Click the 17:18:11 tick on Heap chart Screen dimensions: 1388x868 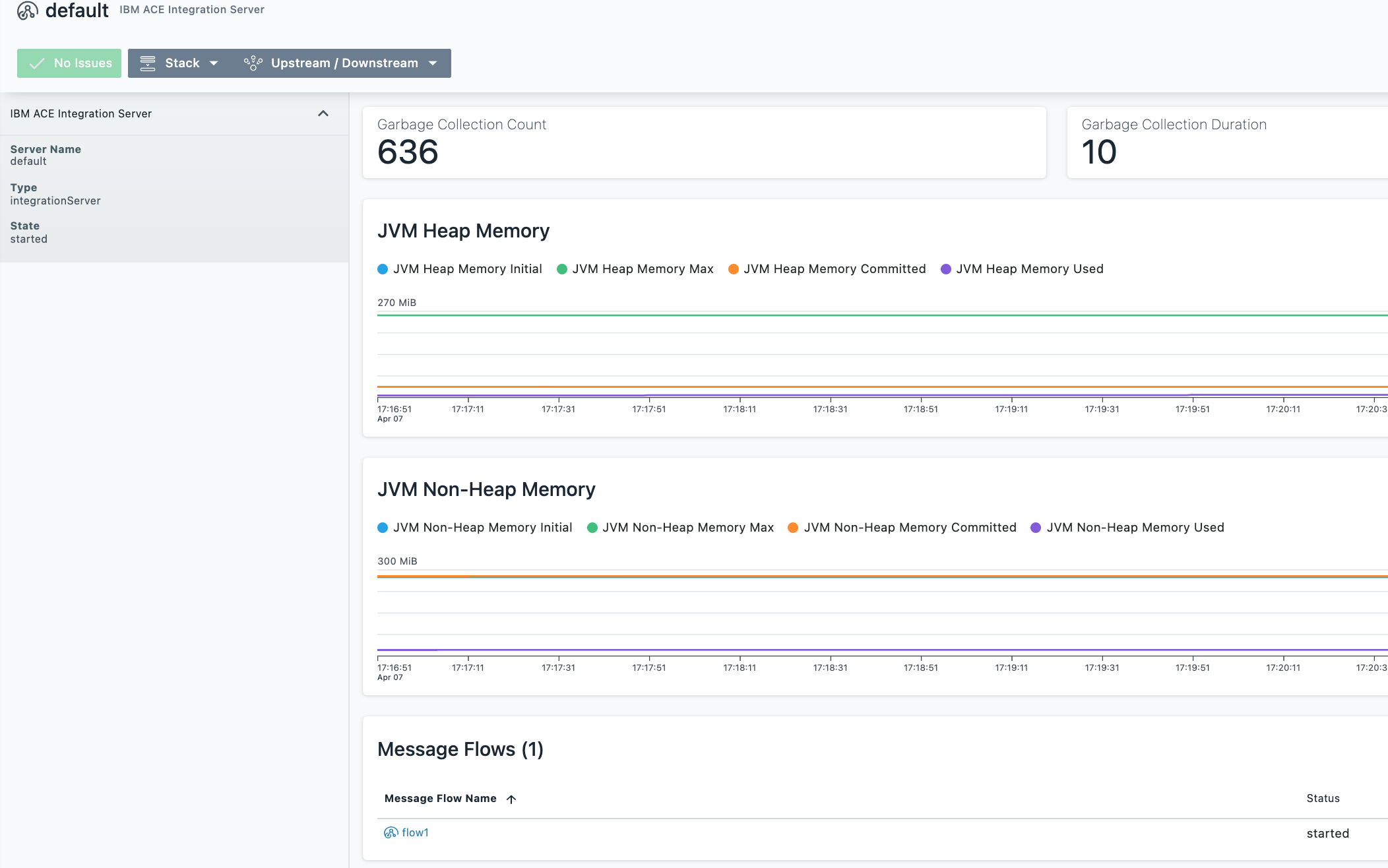click(740, 410)
